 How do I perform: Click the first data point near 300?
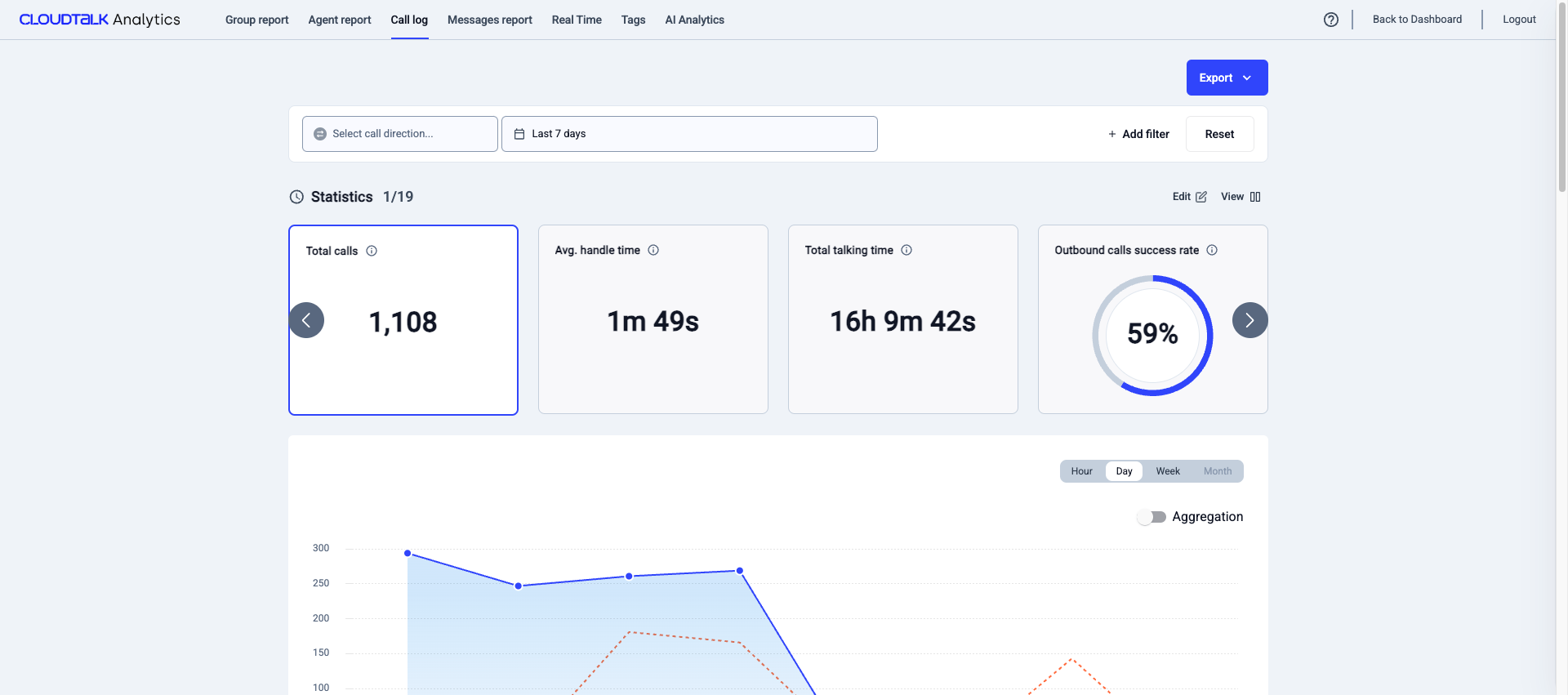(x=408, y=553)
